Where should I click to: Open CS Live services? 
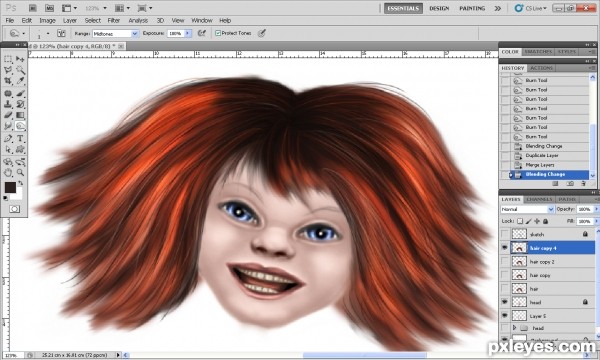pos(531,8)
